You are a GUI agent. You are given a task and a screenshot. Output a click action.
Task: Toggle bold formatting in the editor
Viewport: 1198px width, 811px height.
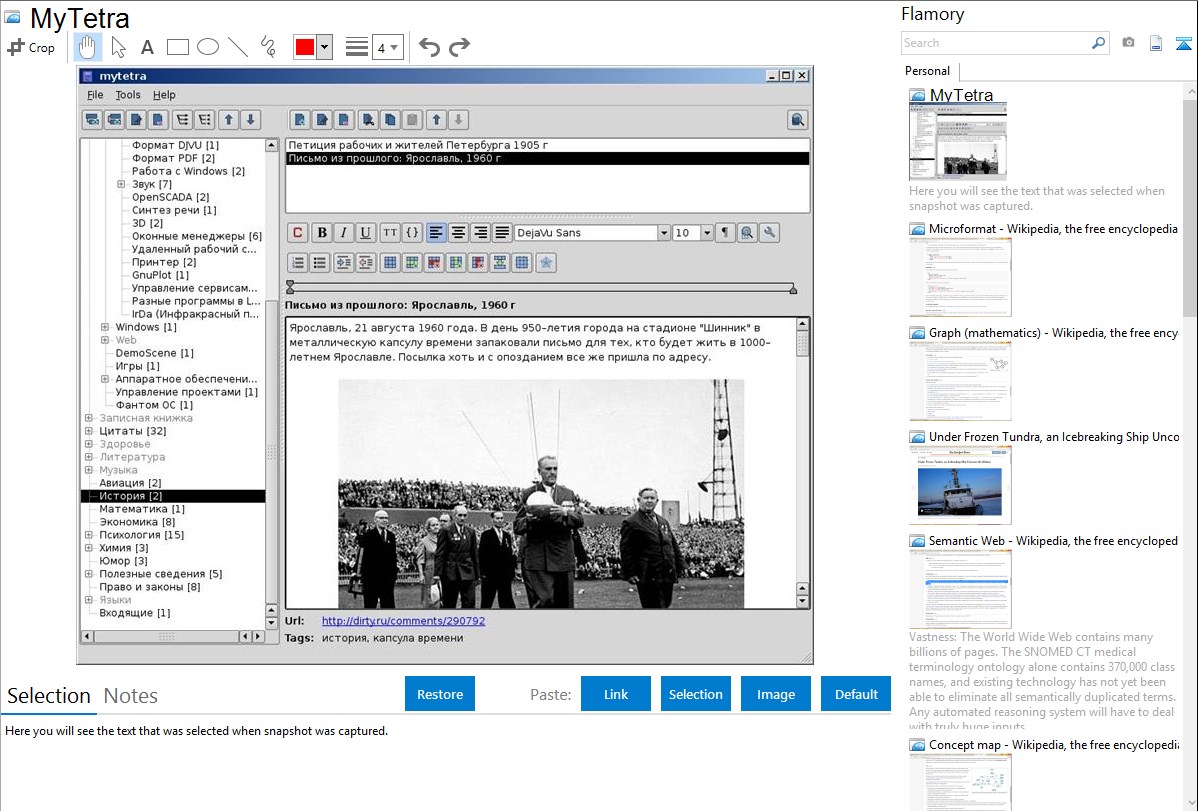(x=321, y=233)
